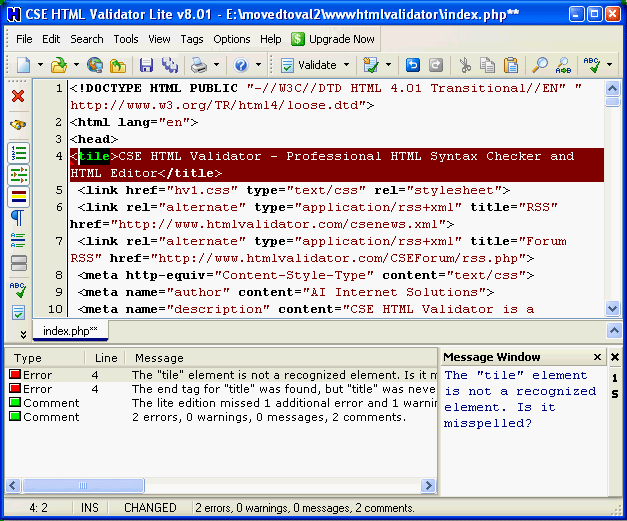Select the "tile" element not recognized error row
Viewport: 627px width, 521px height.
click(222, 375)
